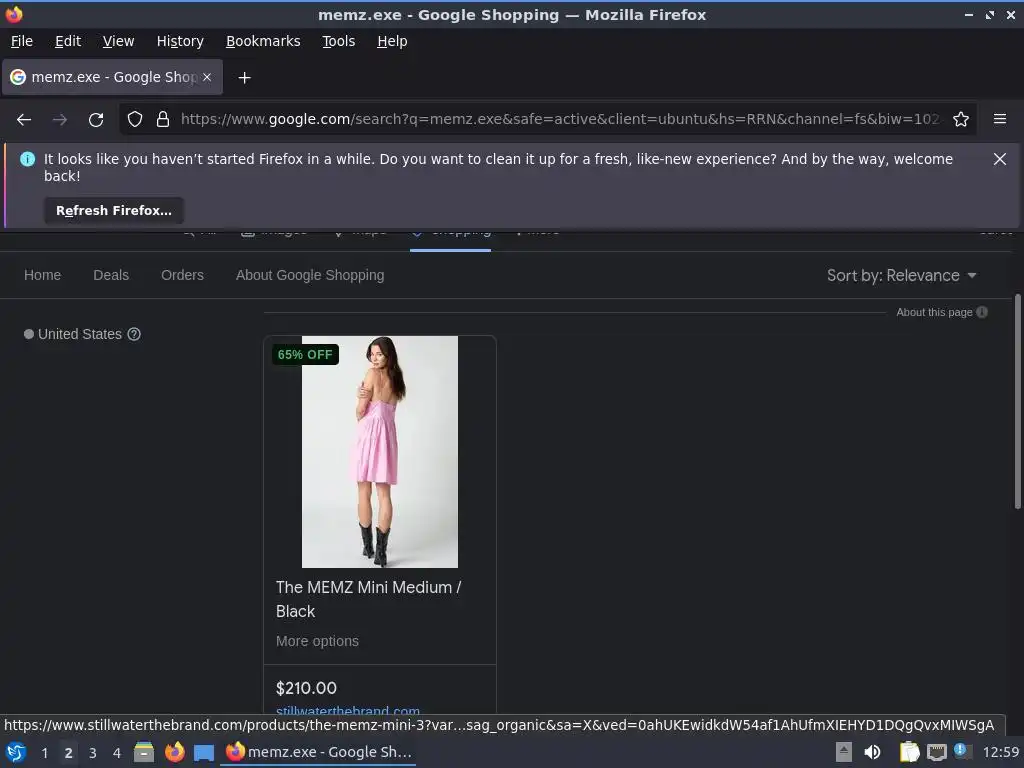Open the Orders page
Viewport: 1024px width, 768px height.
(182, 275)
